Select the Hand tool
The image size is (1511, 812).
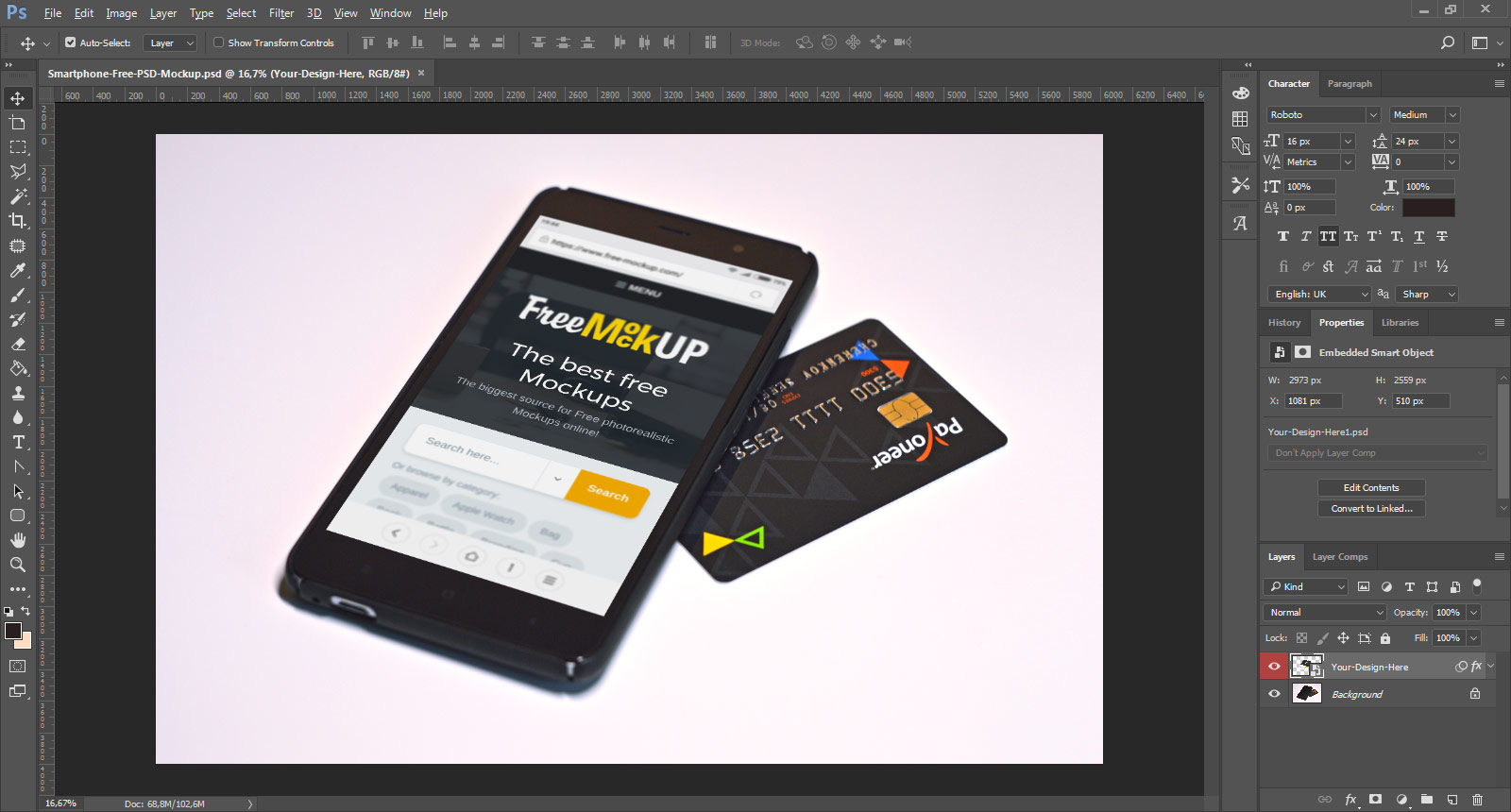pos(18,540)
